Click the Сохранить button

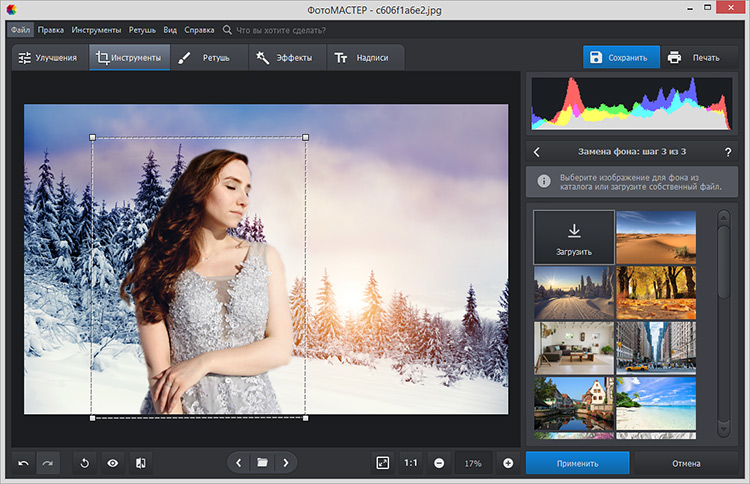click(622, 57)
